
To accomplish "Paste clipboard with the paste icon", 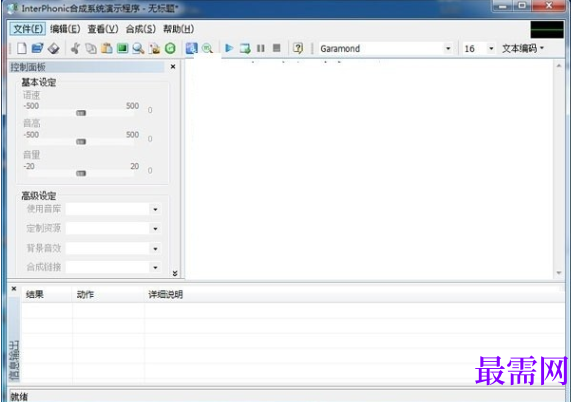I will point(107,48).
